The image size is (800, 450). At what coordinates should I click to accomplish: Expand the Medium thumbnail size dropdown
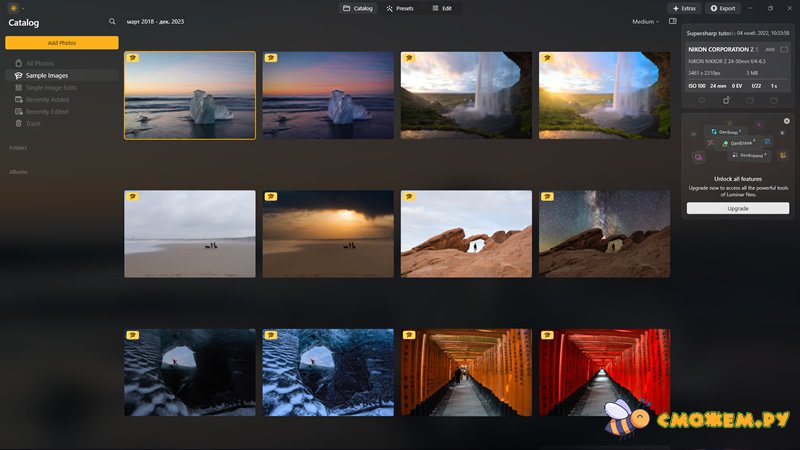pyautogui.click(x=645, y=21)
